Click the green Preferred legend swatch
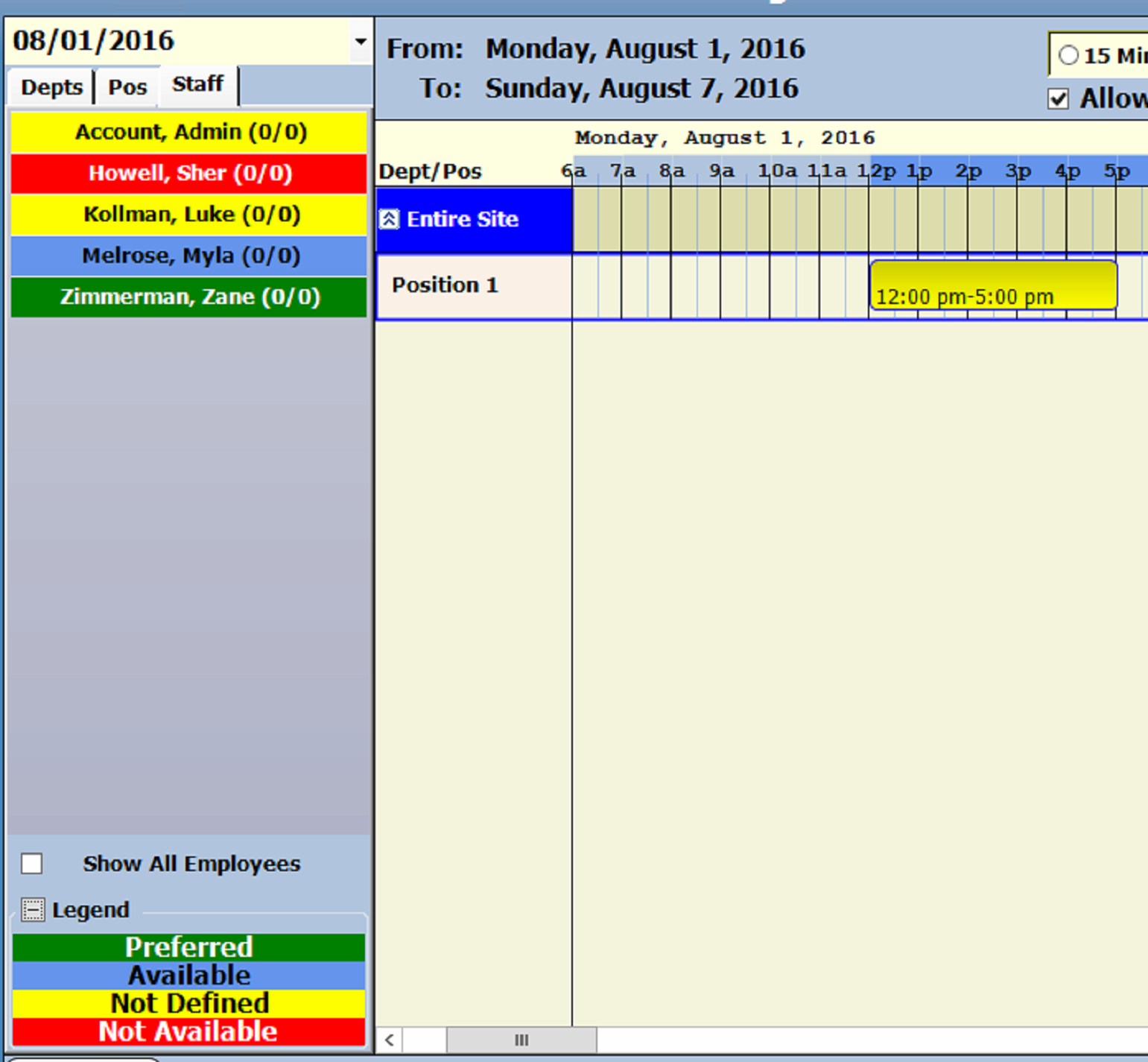This screenshot has height=1062, width=1148. click(x=189, y=947)
